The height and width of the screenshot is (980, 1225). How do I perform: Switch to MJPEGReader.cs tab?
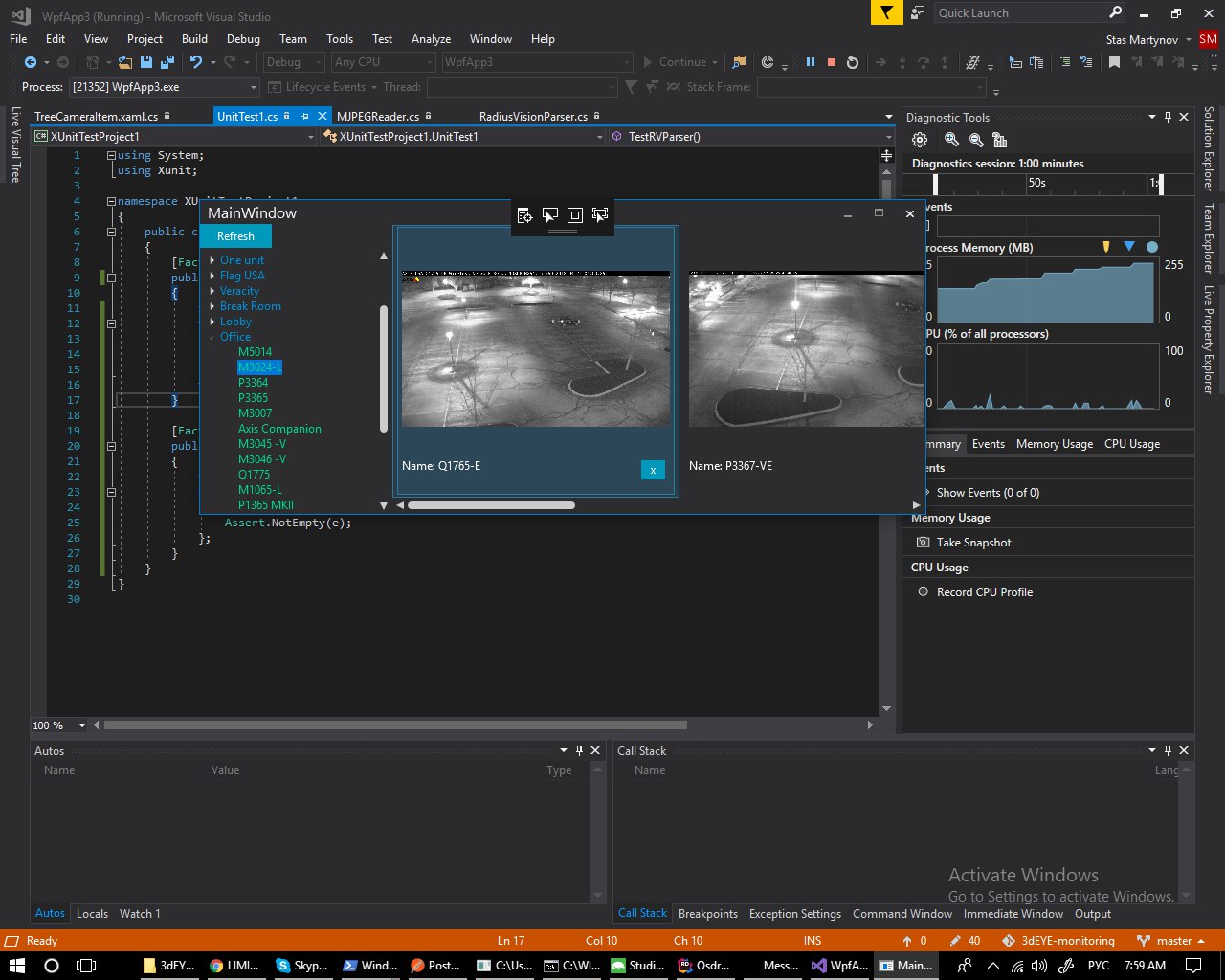(x=378, y=116)
